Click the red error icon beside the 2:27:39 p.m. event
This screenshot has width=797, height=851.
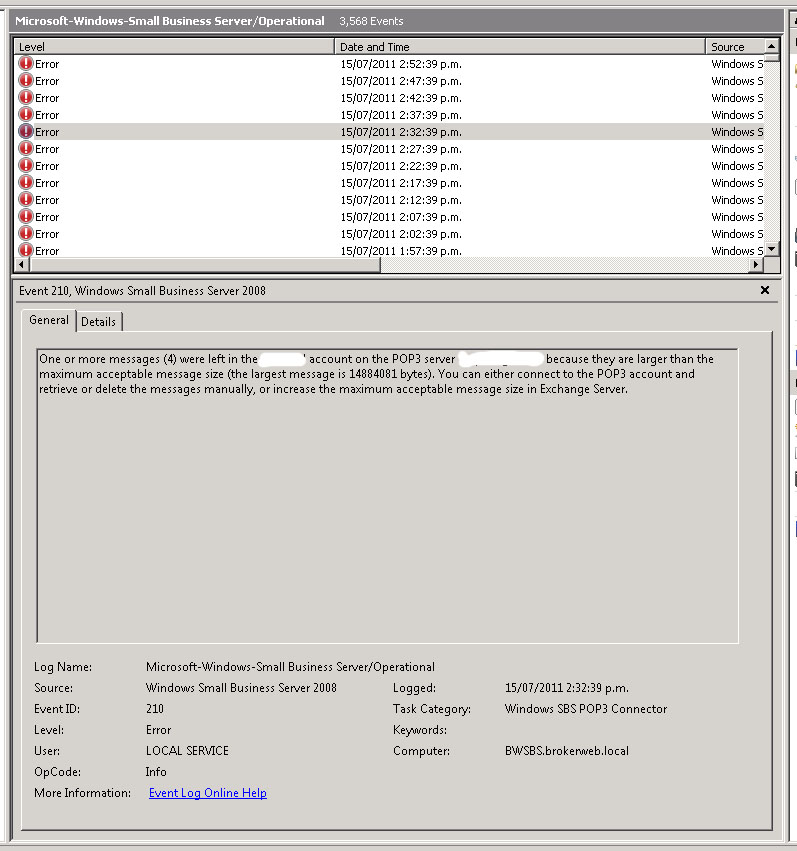[x=26, y=149]
